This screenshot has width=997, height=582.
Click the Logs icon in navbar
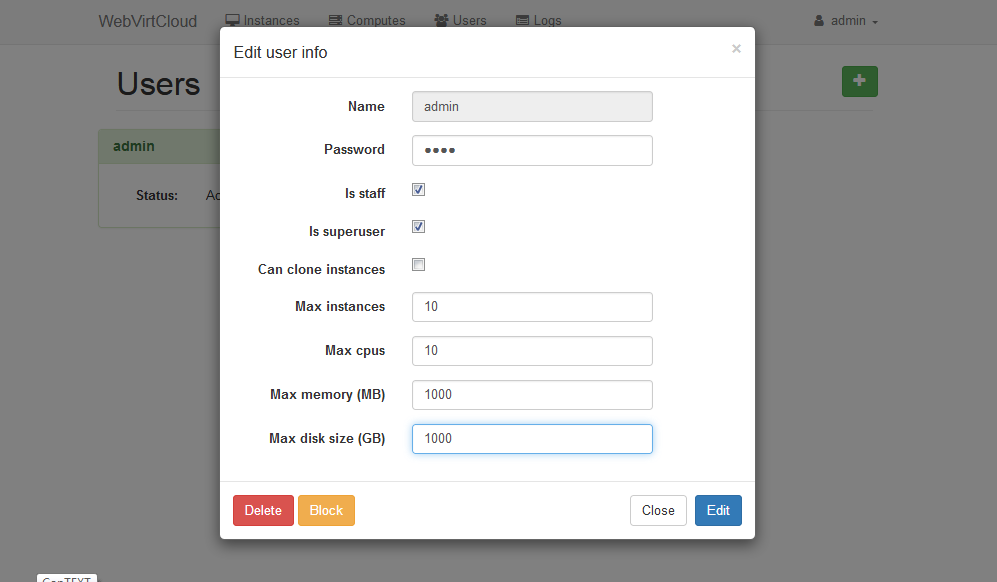pos(522,20)
